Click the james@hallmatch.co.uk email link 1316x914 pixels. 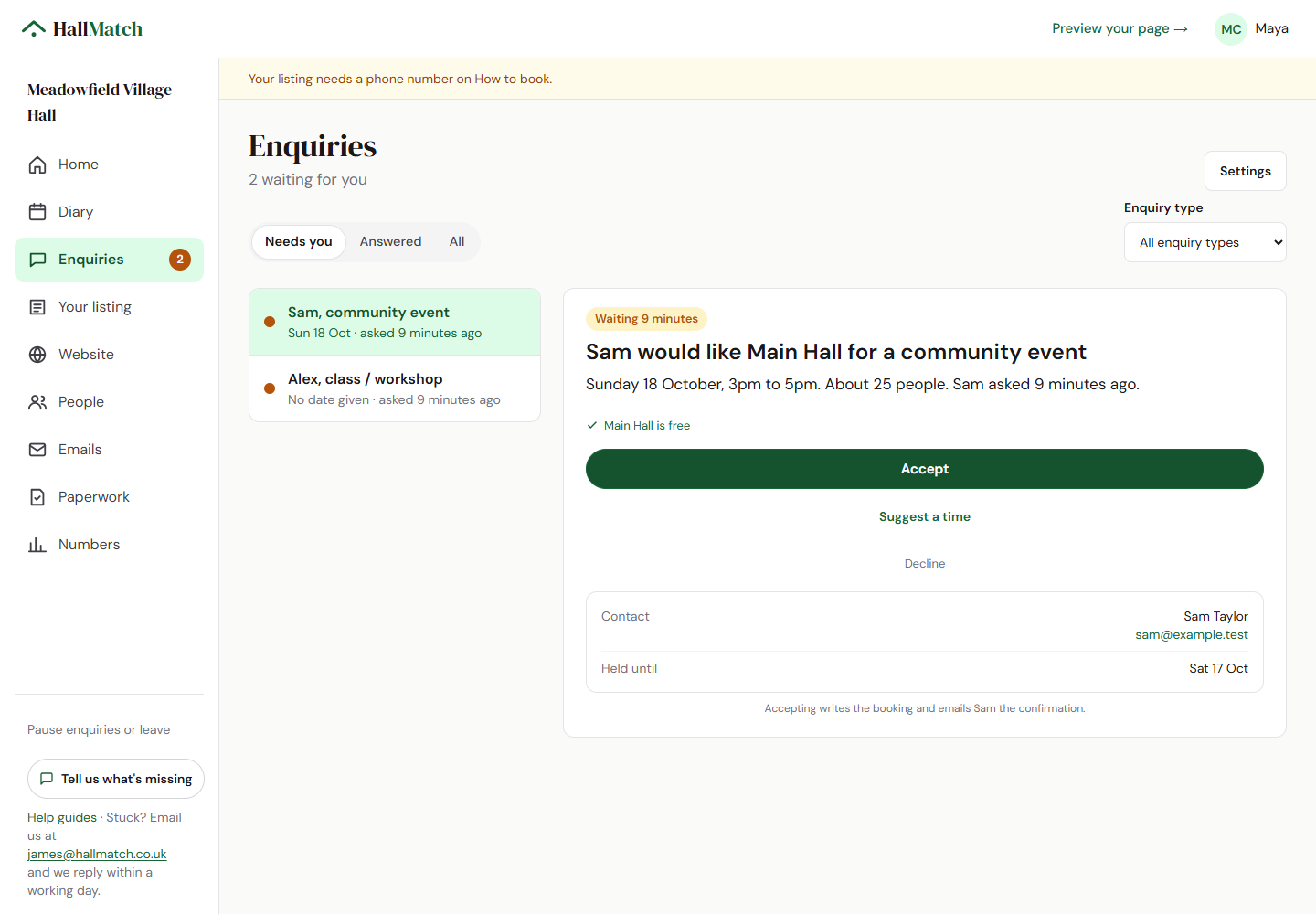coord(97,854)
